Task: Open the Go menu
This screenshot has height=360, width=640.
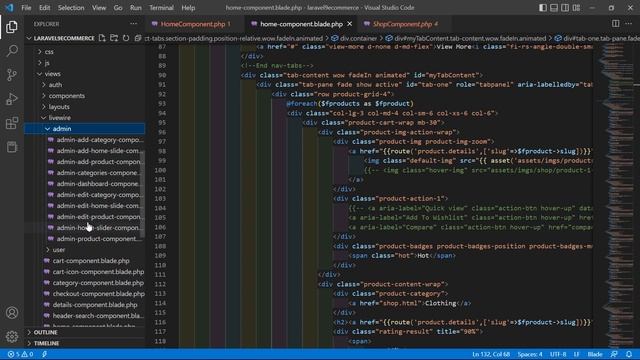Action: 118,7
